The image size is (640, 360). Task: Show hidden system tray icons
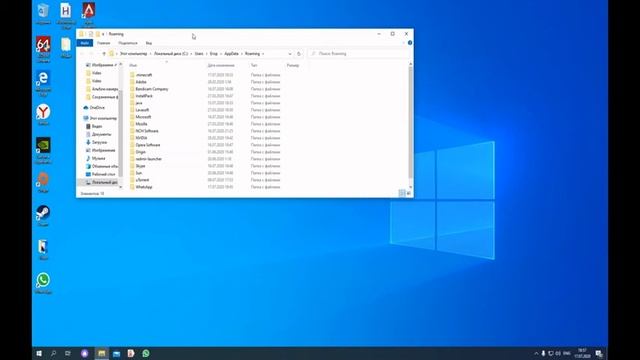coord(536,353)
